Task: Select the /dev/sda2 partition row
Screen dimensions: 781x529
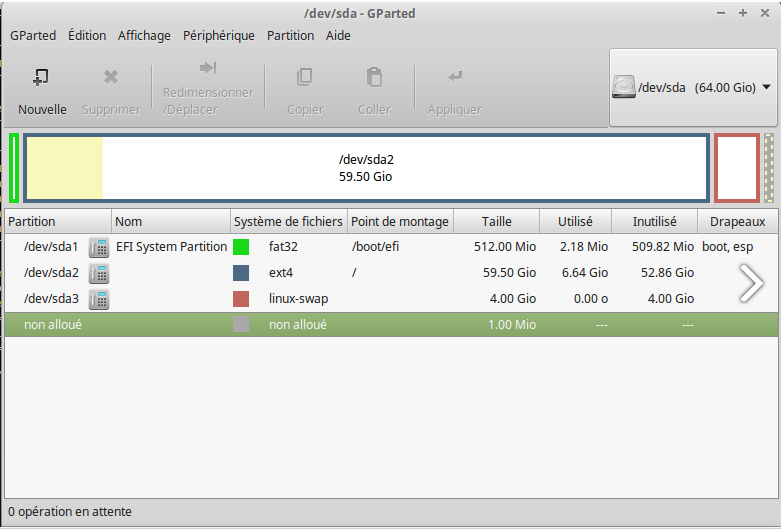Action: pyautogui.click(x=391, y=273)
